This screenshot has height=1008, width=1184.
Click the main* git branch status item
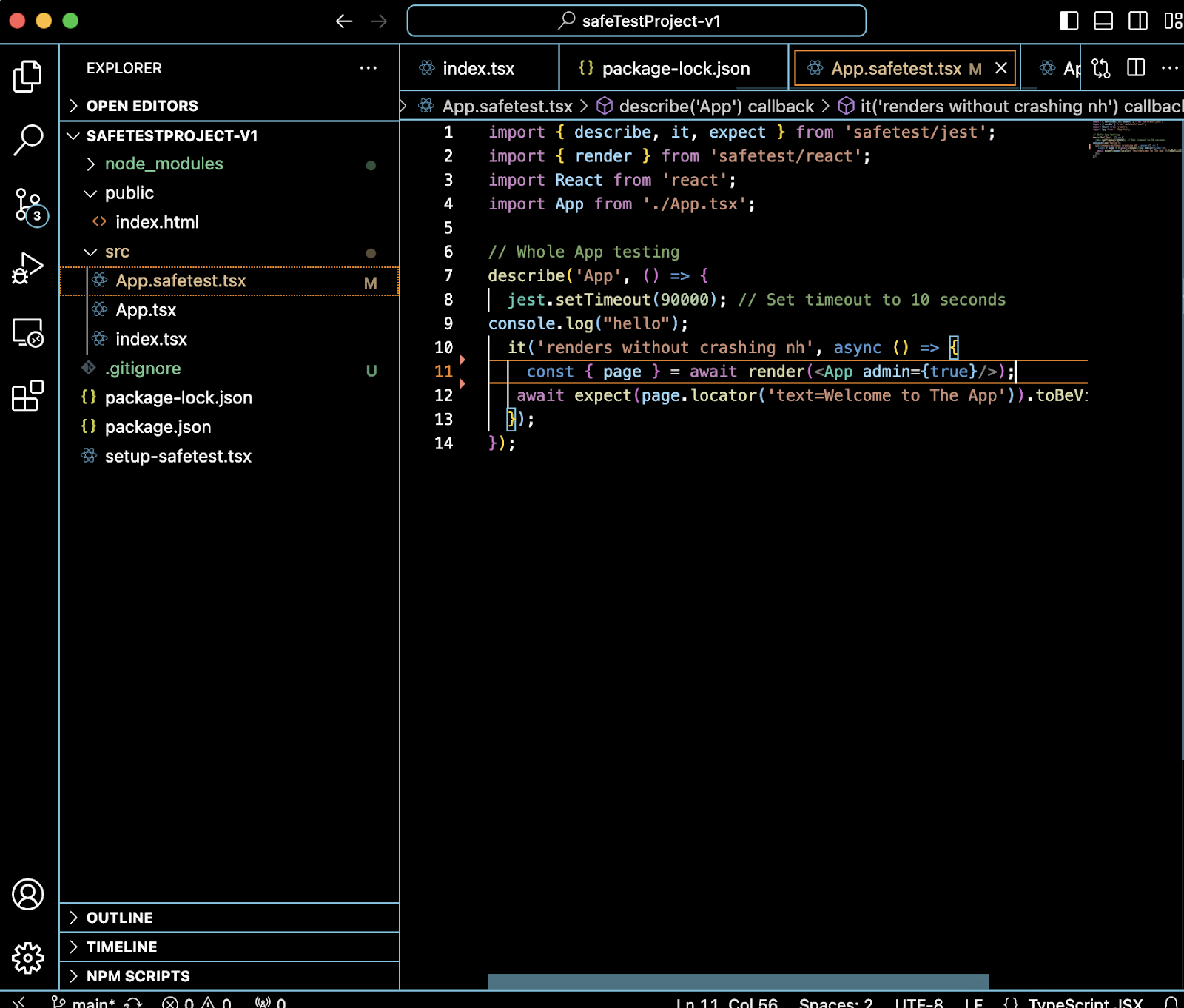(x=83, y=1002)
